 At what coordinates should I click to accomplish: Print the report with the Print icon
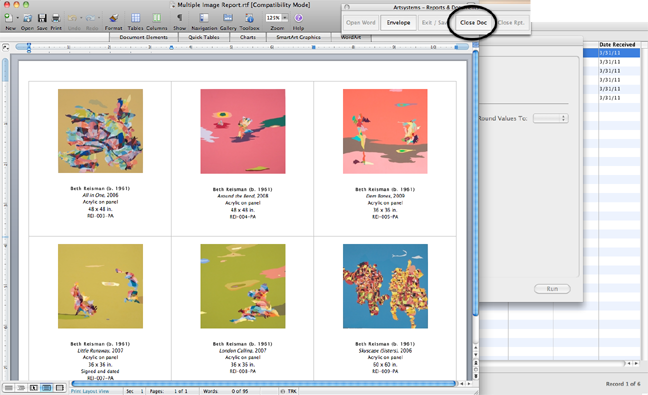coord(56,18)
